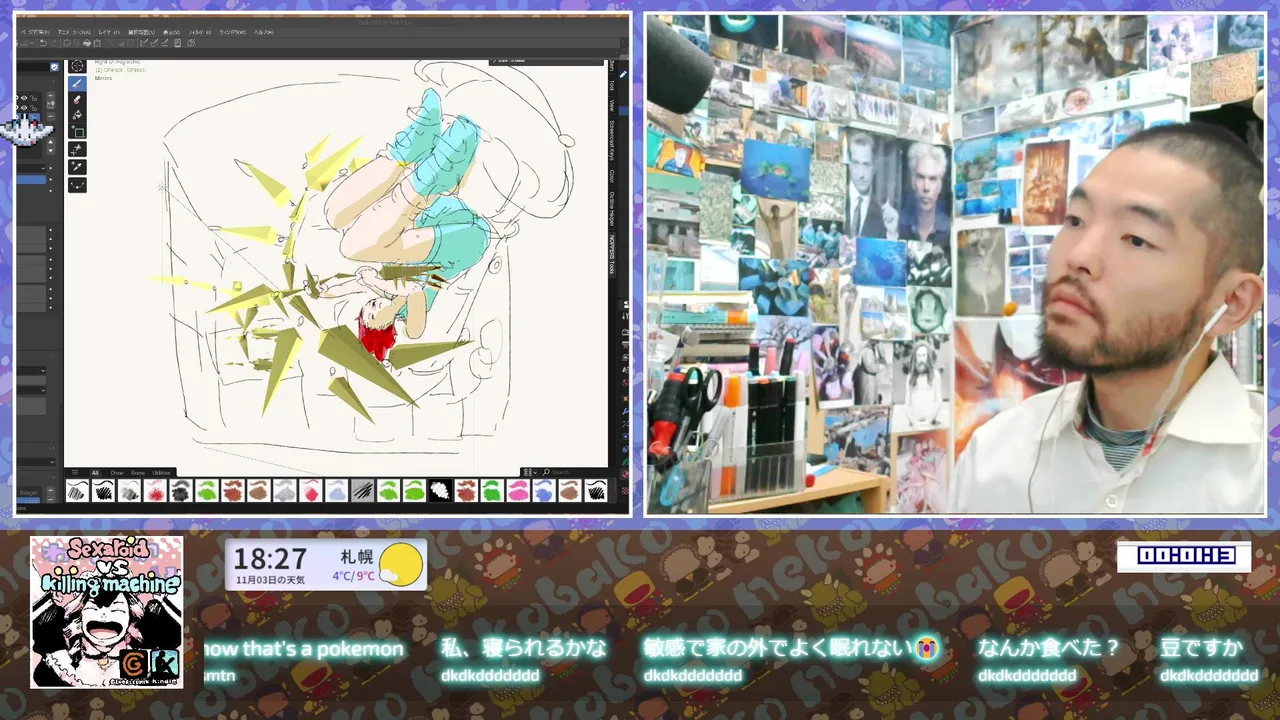The width and height of the screenshot is (1280, 720).
Task: Open the ヘルプ menu
Action: coord(263,32)
